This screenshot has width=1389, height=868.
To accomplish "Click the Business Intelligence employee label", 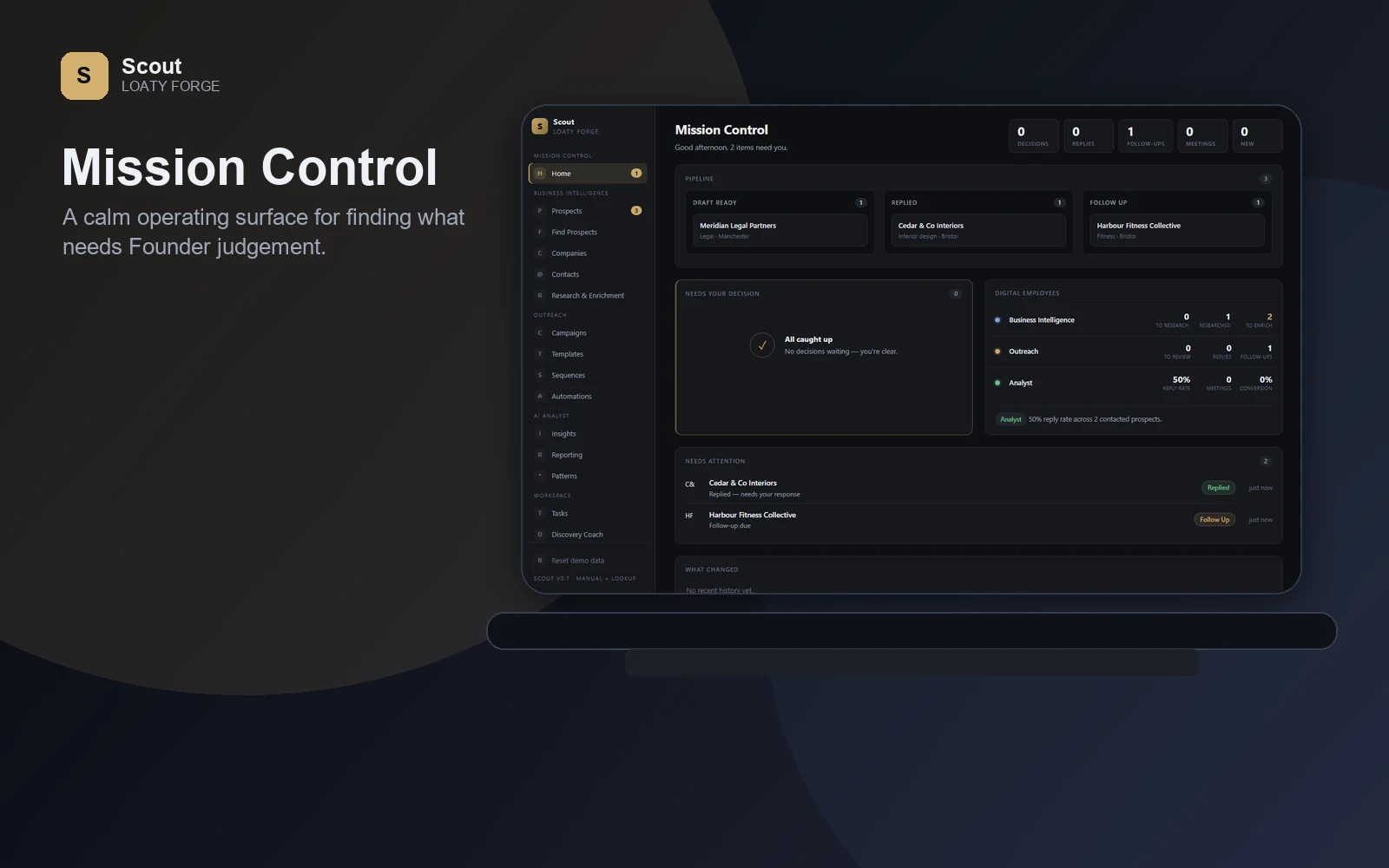I will pyautogui.click(x=1042, y=320).
